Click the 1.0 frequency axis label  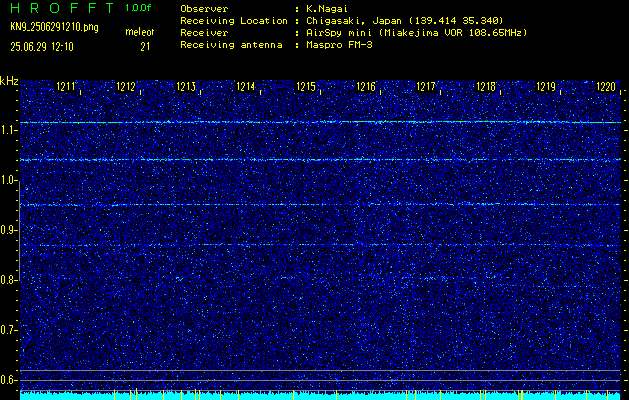9,180
